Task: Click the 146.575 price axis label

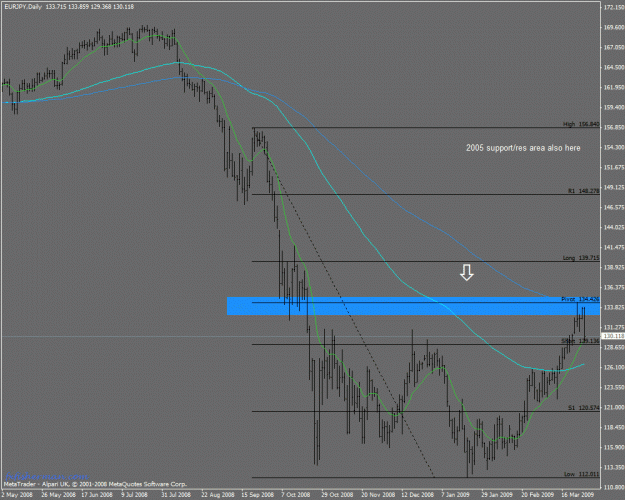Action: pyautogui.click(x=614, y=207)
